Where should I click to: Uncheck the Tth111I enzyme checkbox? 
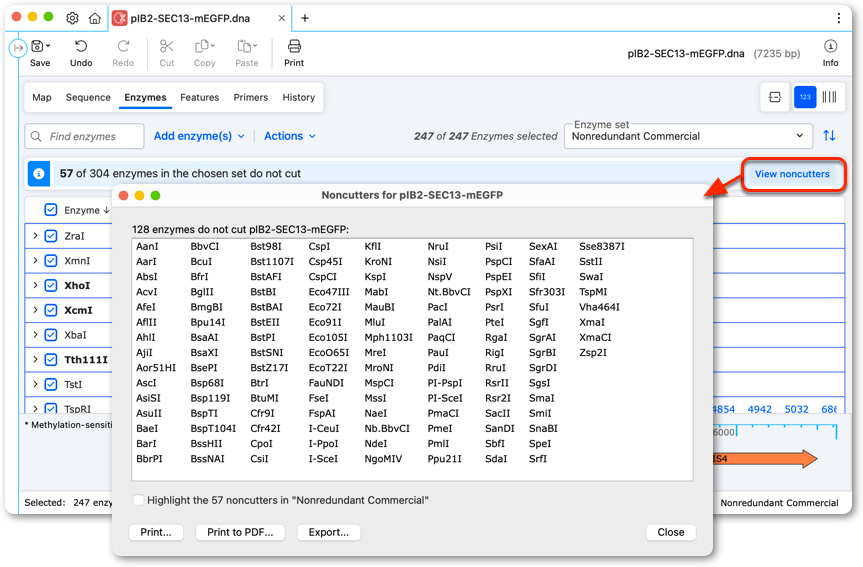point(51,359)
